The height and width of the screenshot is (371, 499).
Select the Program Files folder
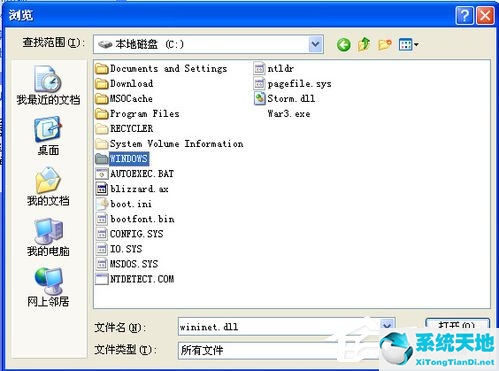pyautogui.click(x=137, y=114)
